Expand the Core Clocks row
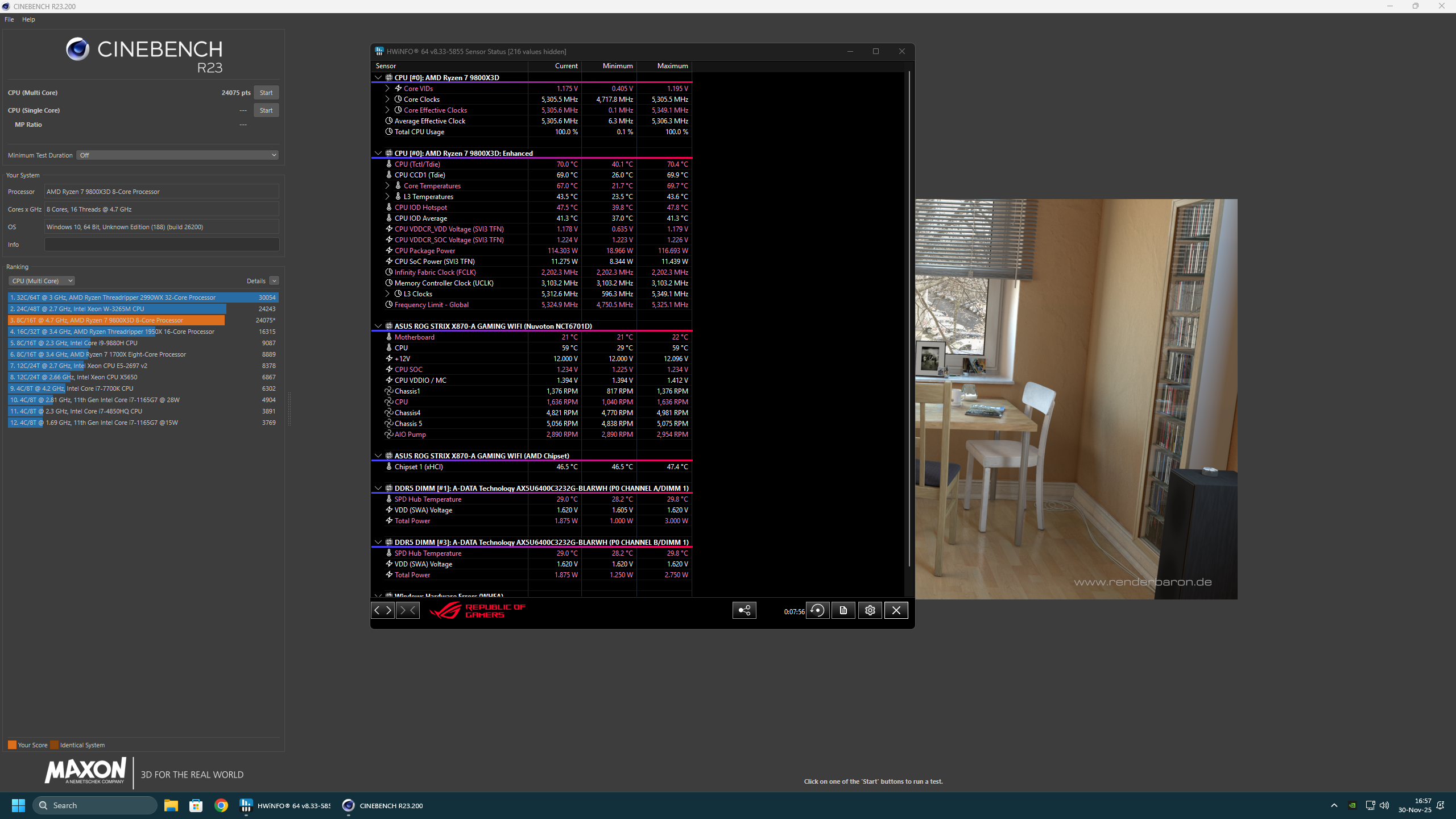Viewport: 1456px width, 819px height. pos(387,99)
